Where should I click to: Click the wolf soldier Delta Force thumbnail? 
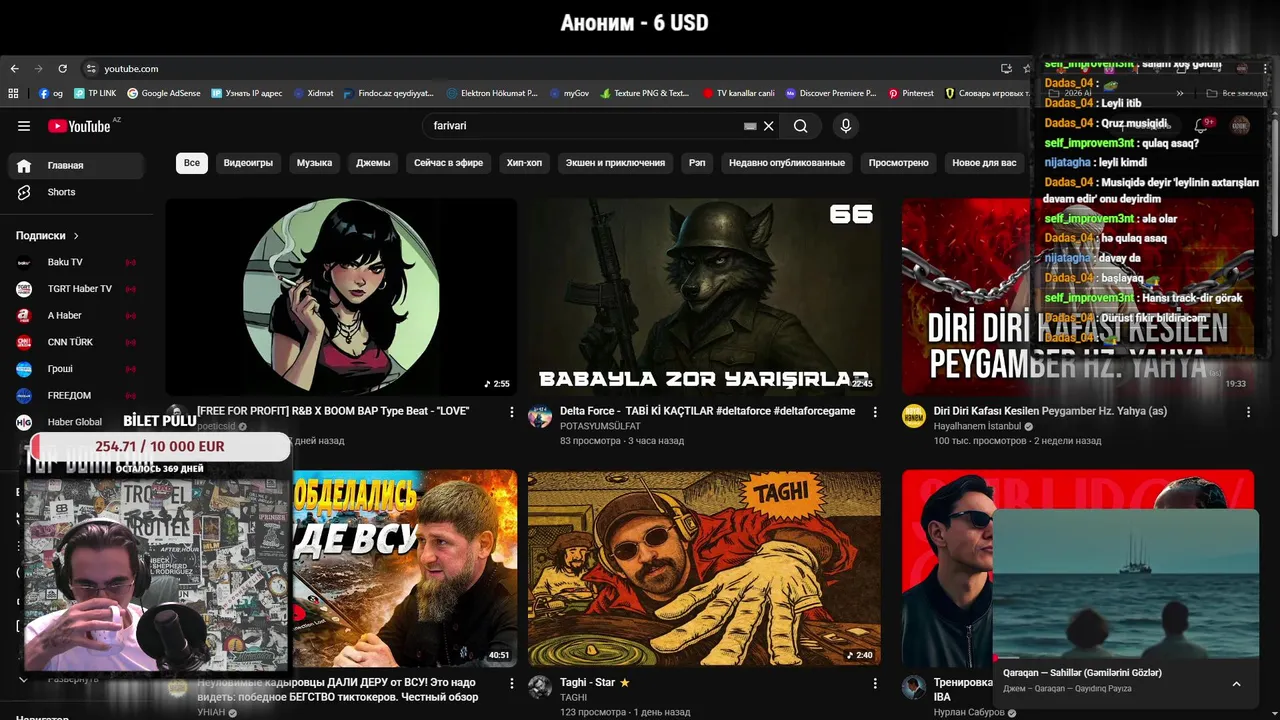(704, 296)
